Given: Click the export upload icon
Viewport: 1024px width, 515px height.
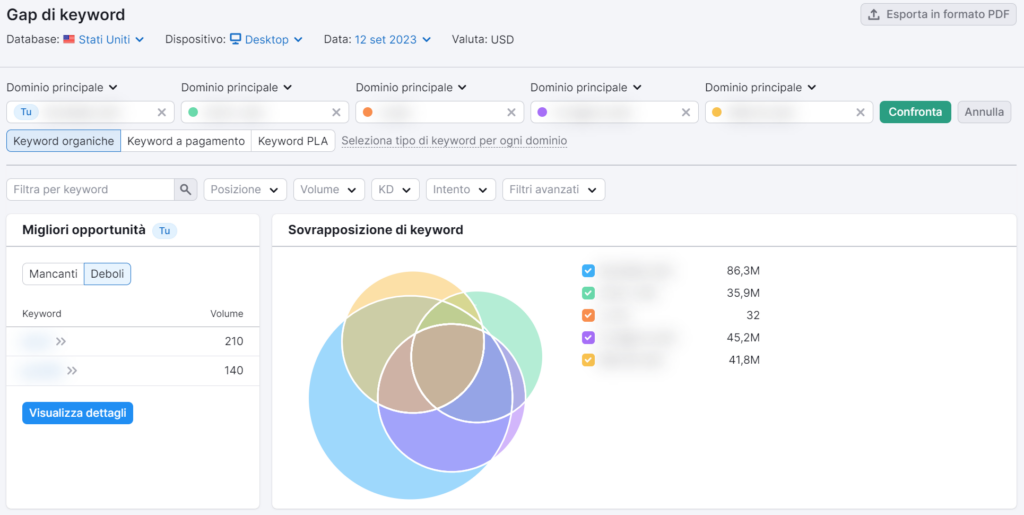Looking at the screenshot, I should coord(873,14).
